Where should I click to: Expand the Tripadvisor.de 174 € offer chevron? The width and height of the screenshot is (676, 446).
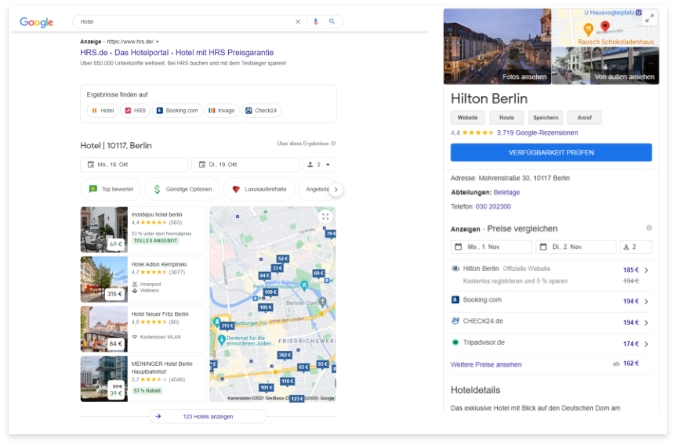click(646, 344)
